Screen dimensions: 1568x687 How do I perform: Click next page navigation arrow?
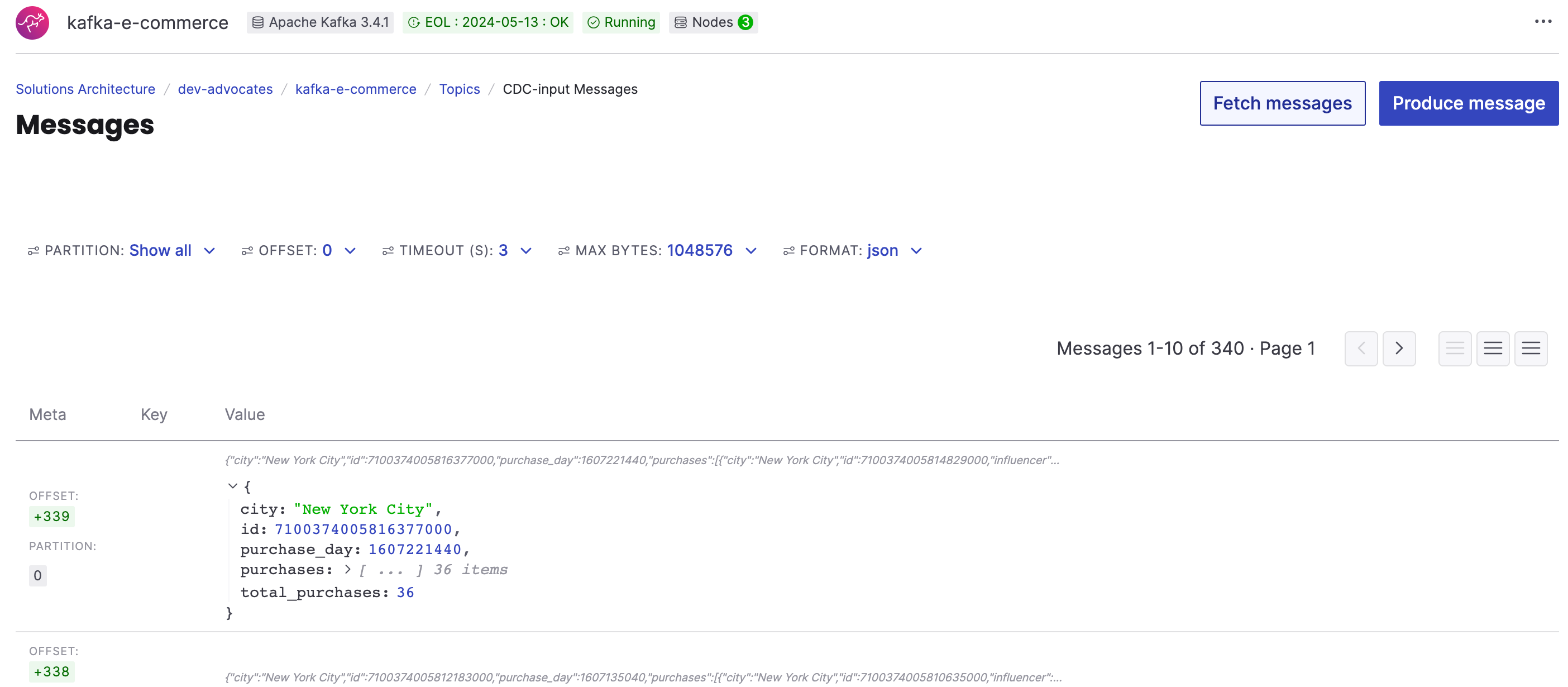(x=1398, y=348)
